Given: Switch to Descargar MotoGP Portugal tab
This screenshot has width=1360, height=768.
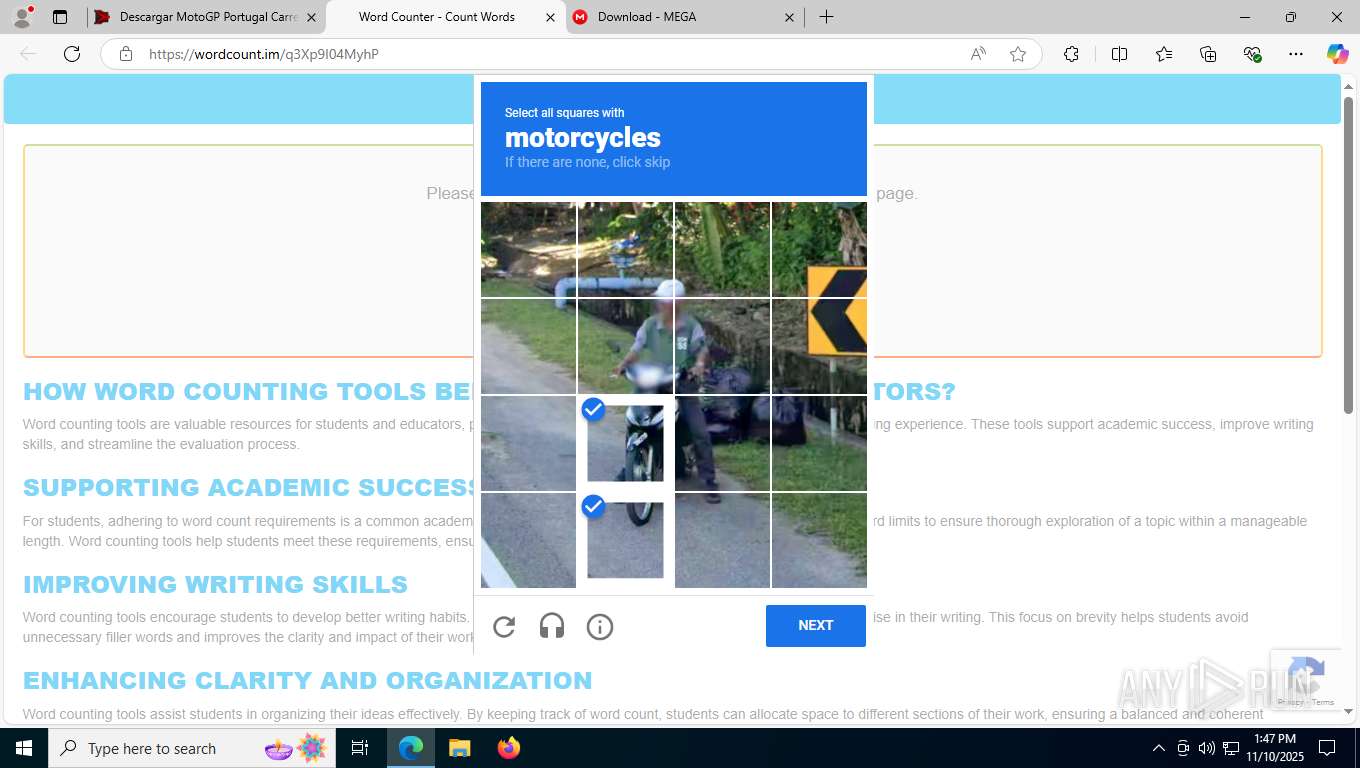Looking at the screenshot, I should [206, 17].
